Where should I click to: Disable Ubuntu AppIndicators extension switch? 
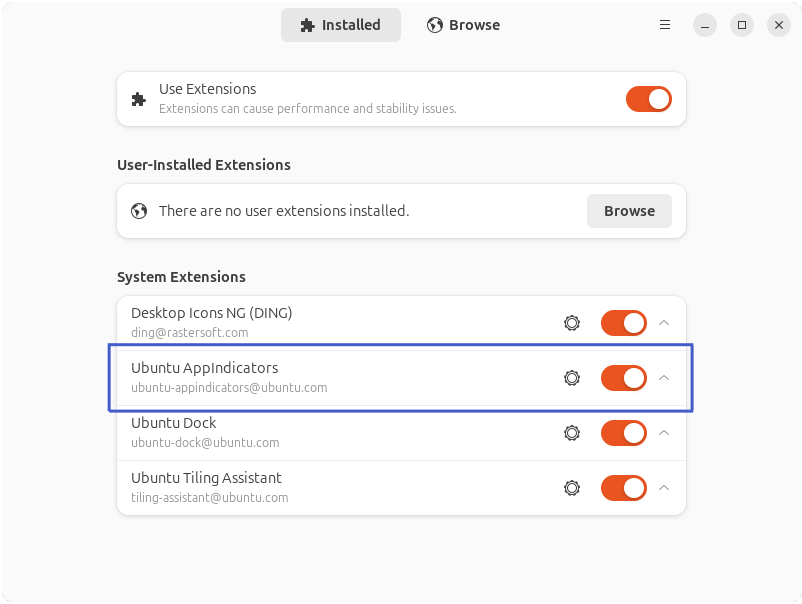click(x=623, y=378)
